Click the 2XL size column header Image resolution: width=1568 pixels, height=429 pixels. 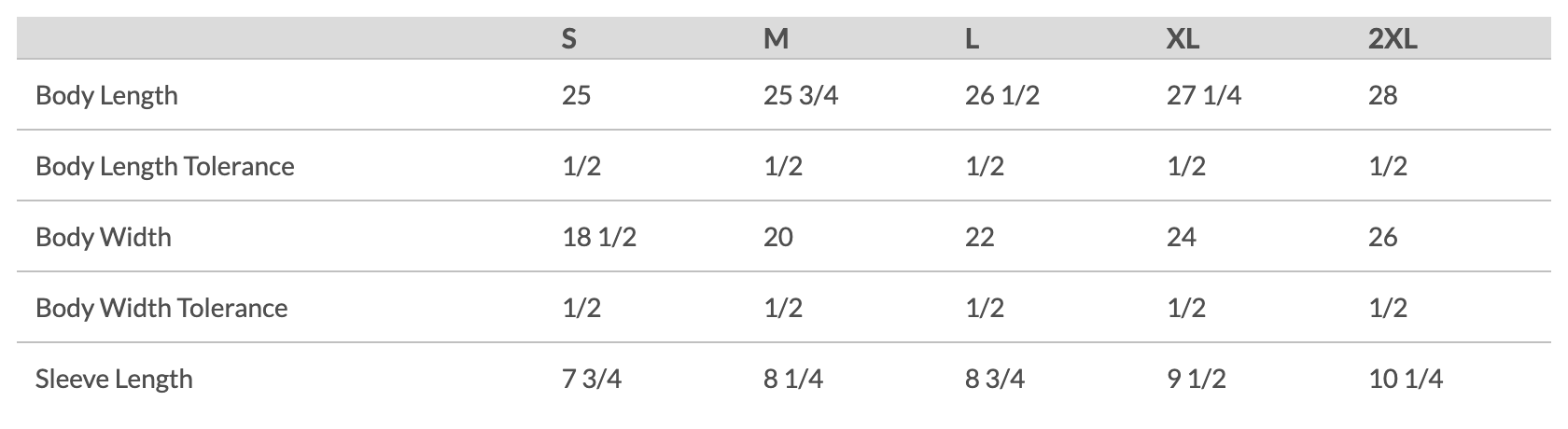[1393, 38]
